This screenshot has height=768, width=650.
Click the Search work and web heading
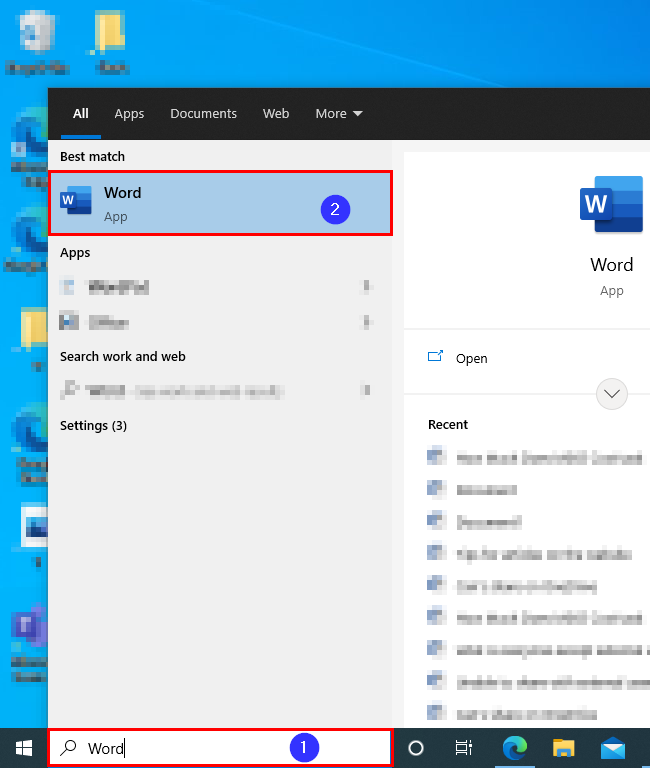point(122,357)
